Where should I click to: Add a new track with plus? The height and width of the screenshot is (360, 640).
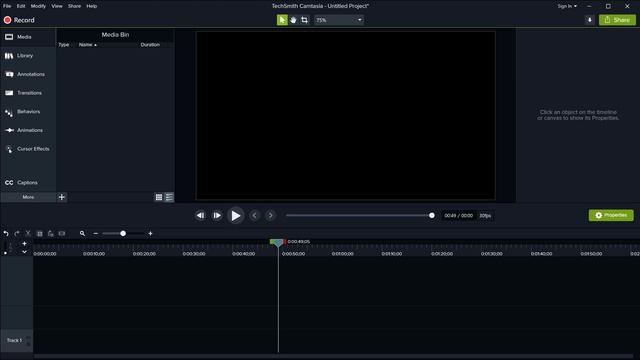click(x=24, y=244)
